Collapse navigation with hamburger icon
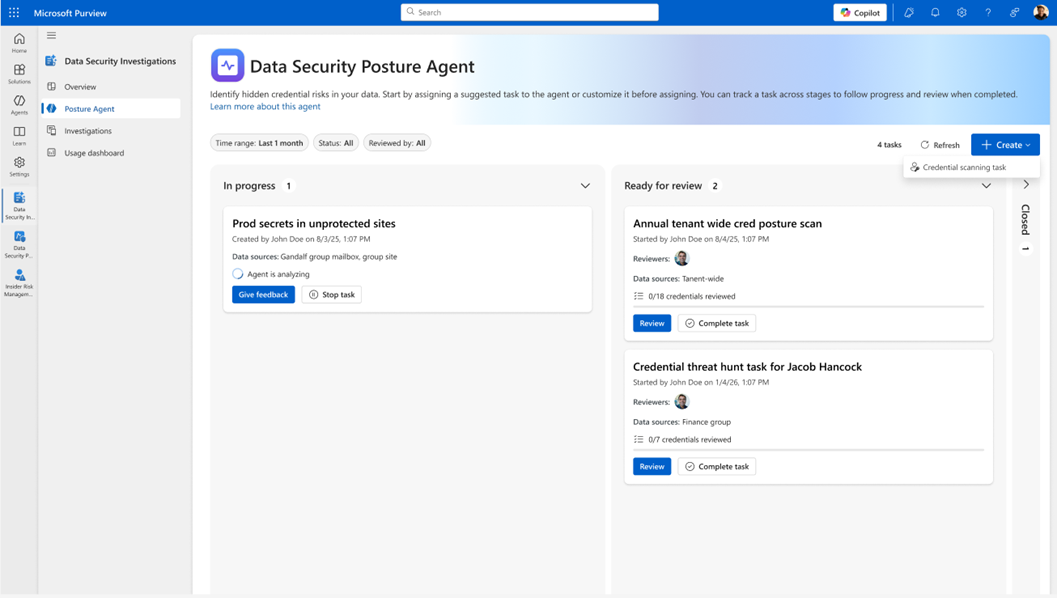 tap(51, 36)
